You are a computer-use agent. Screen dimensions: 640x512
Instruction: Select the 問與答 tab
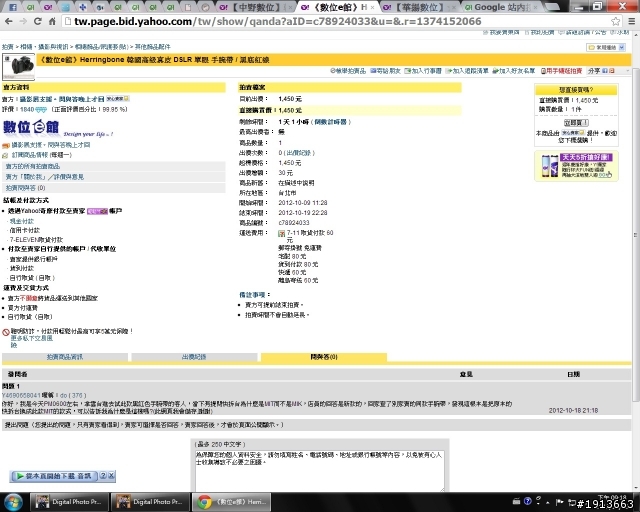324,357
